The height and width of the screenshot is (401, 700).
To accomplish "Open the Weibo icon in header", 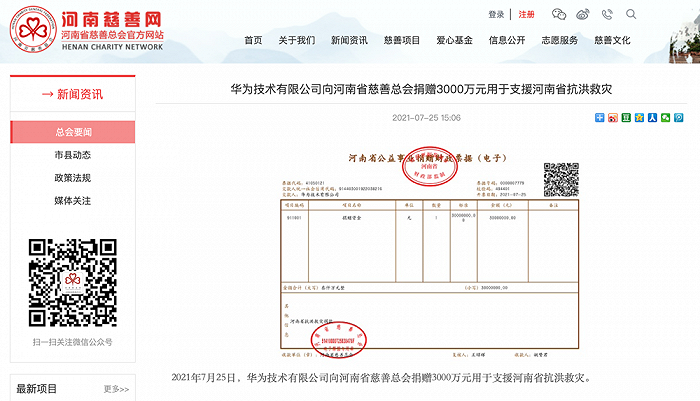I will coord(583,14).
